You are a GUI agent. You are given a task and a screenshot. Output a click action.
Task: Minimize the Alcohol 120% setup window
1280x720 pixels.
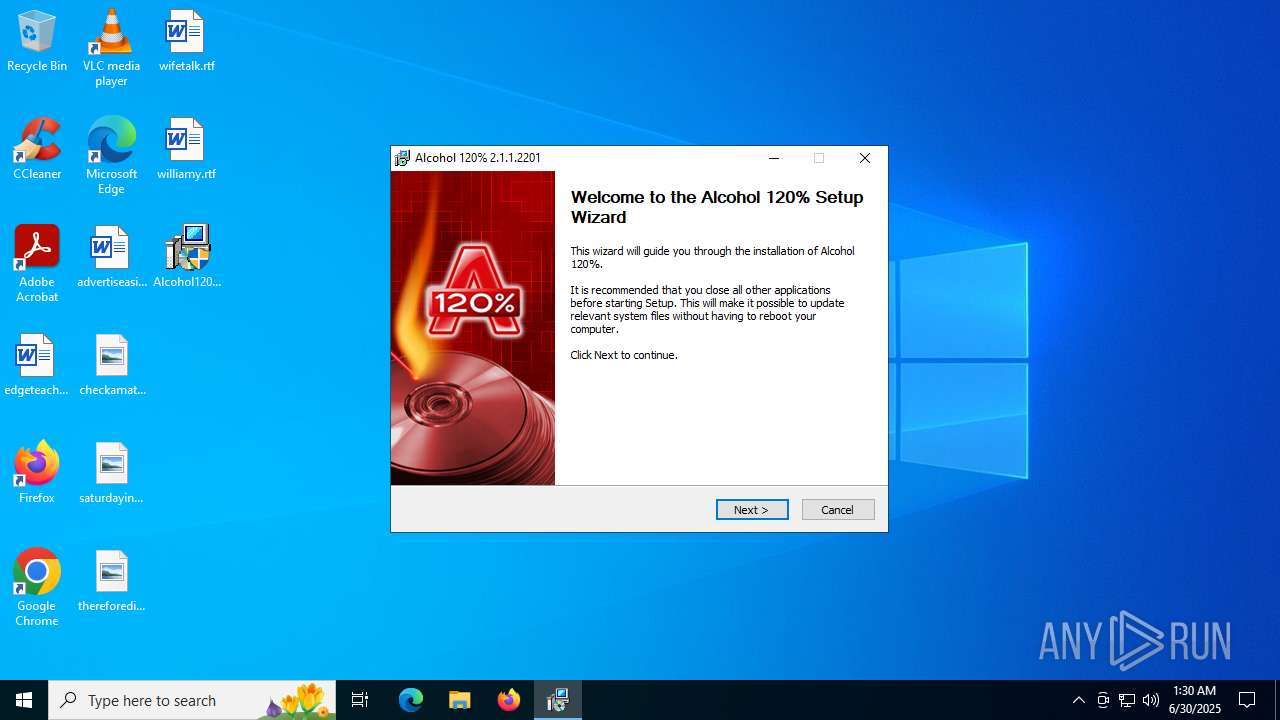[x=773, y=158]
